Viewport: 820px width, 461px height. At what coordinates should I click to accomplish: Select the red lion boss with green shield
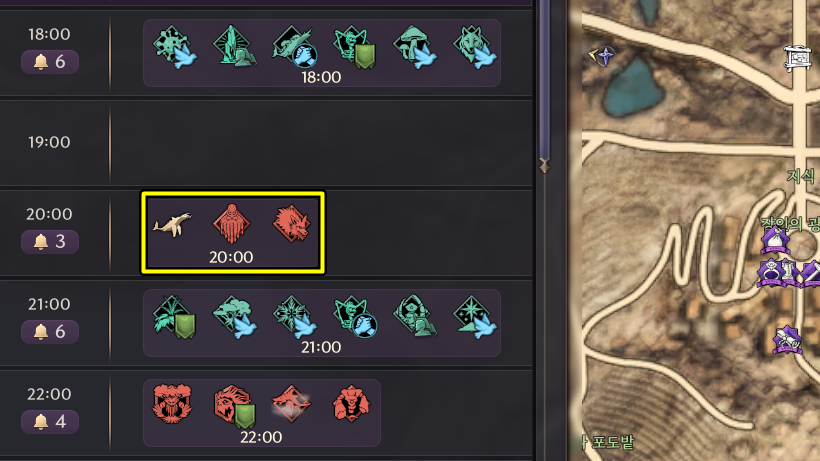[235, 406]
